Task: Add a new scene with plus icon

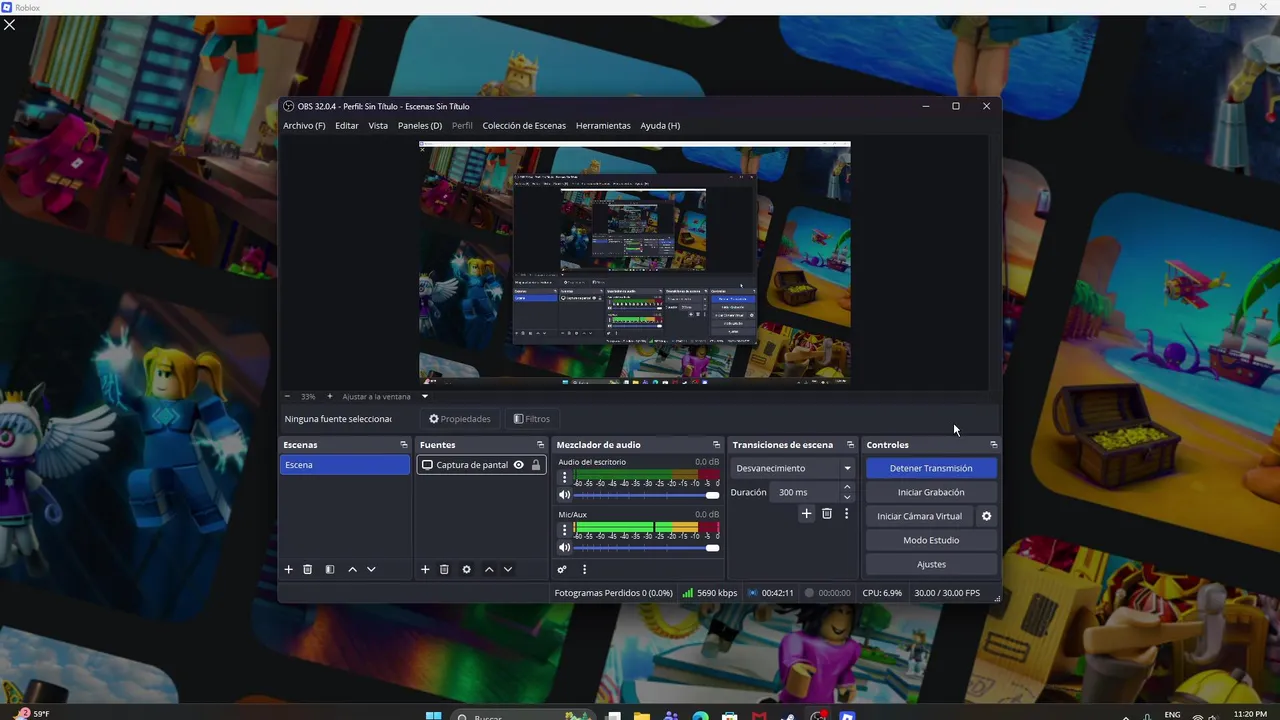Action: coord(289,569)
